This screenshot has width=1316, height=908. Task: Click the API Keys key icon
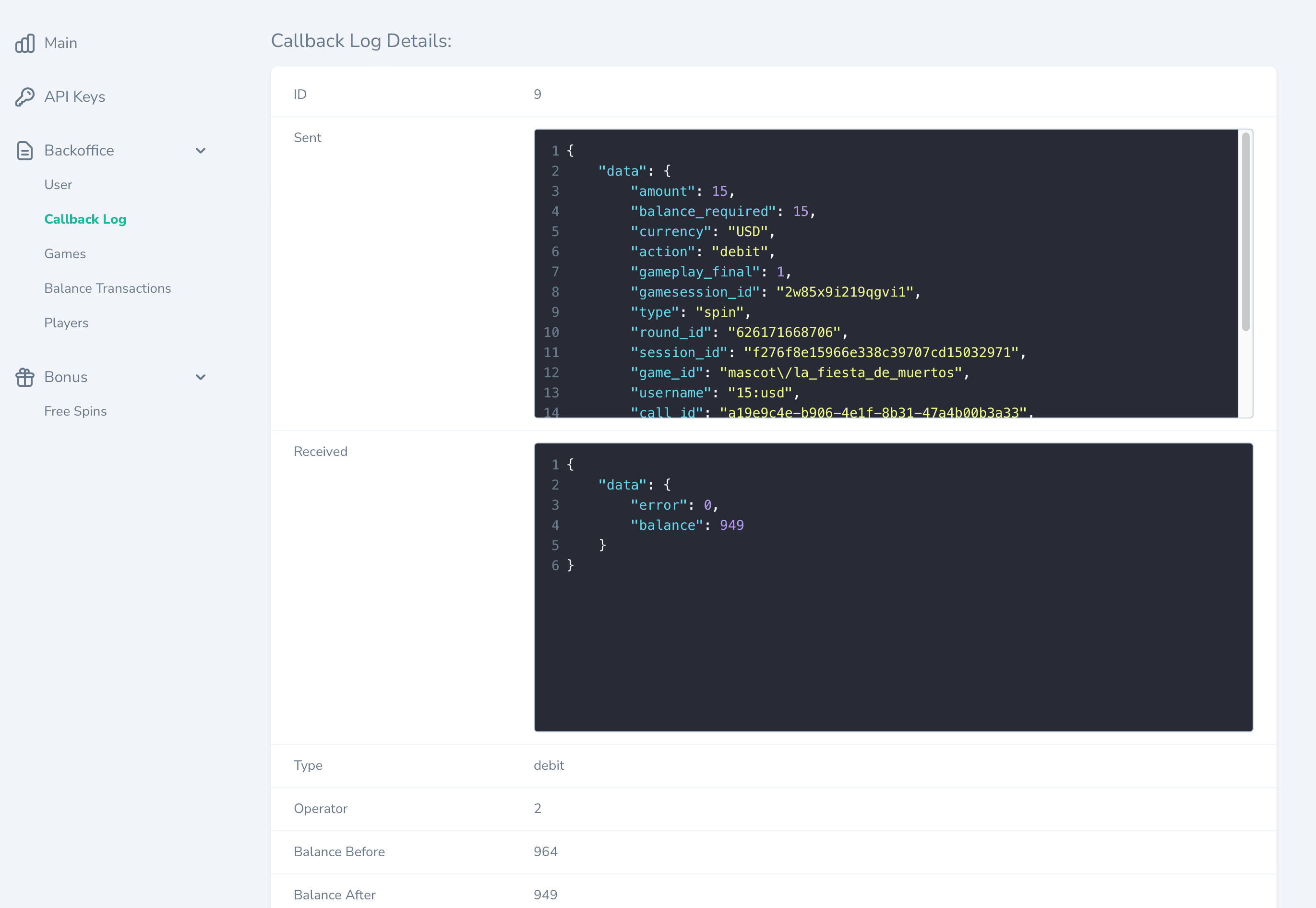tap(24, 97)
